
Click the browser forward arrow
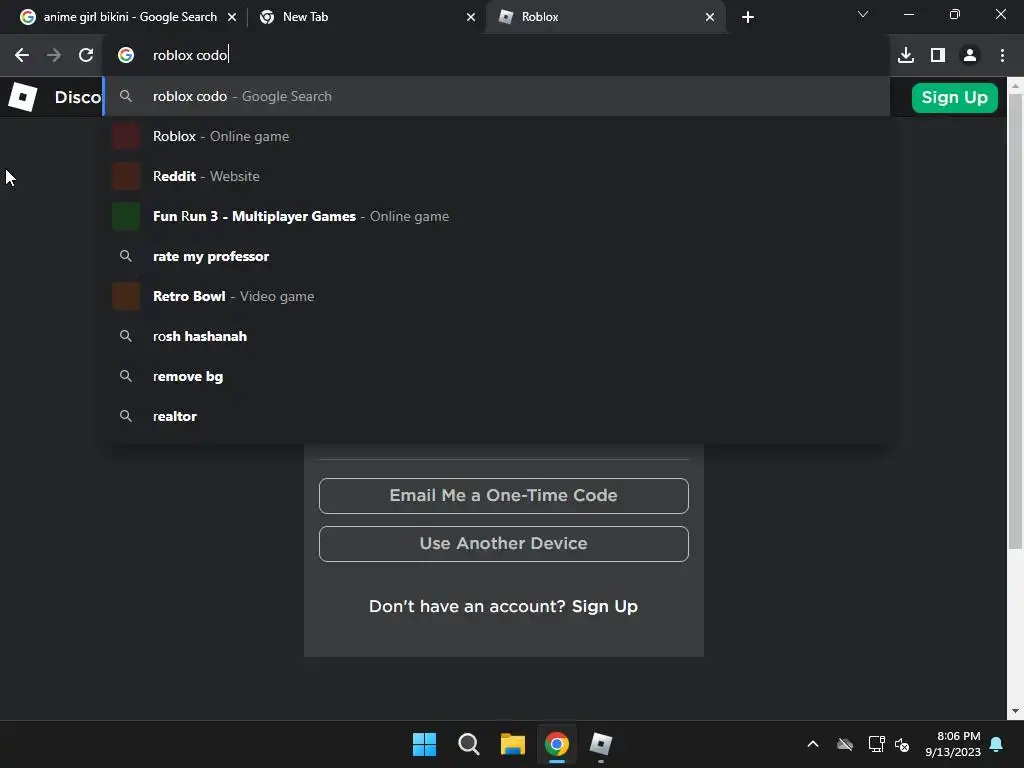point(54,56)
